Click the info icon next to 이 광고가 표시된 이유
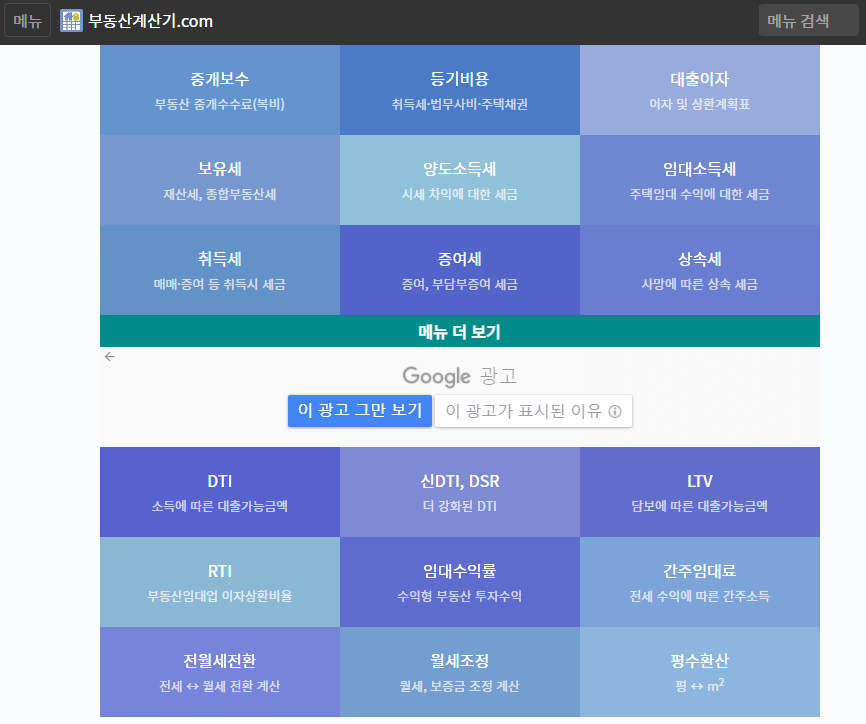This screenshot has width=866, height=724. tap(615, 411)
